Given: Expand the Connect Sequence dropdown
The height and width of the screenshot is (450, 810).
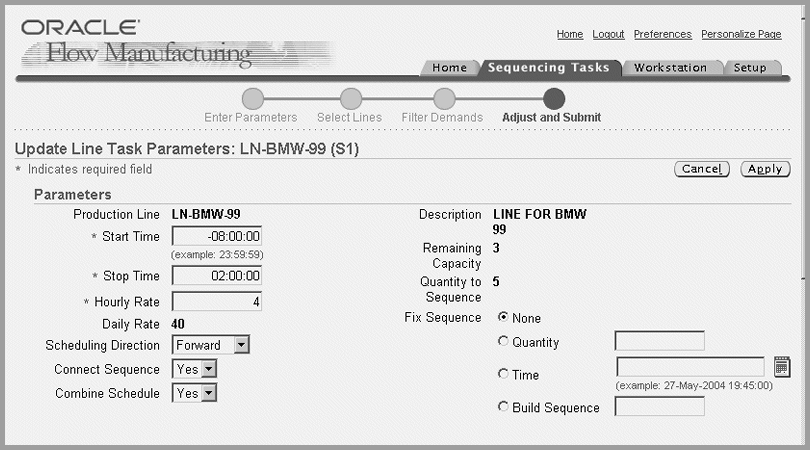Looking at the screenshot, I should 194,369.
